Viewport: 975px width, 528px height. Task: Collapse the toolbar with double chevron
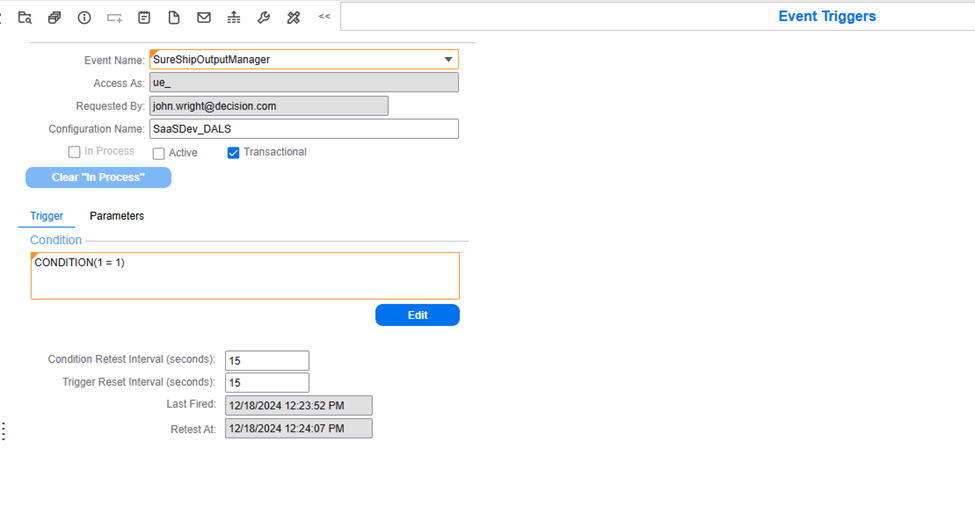point(324,17)
